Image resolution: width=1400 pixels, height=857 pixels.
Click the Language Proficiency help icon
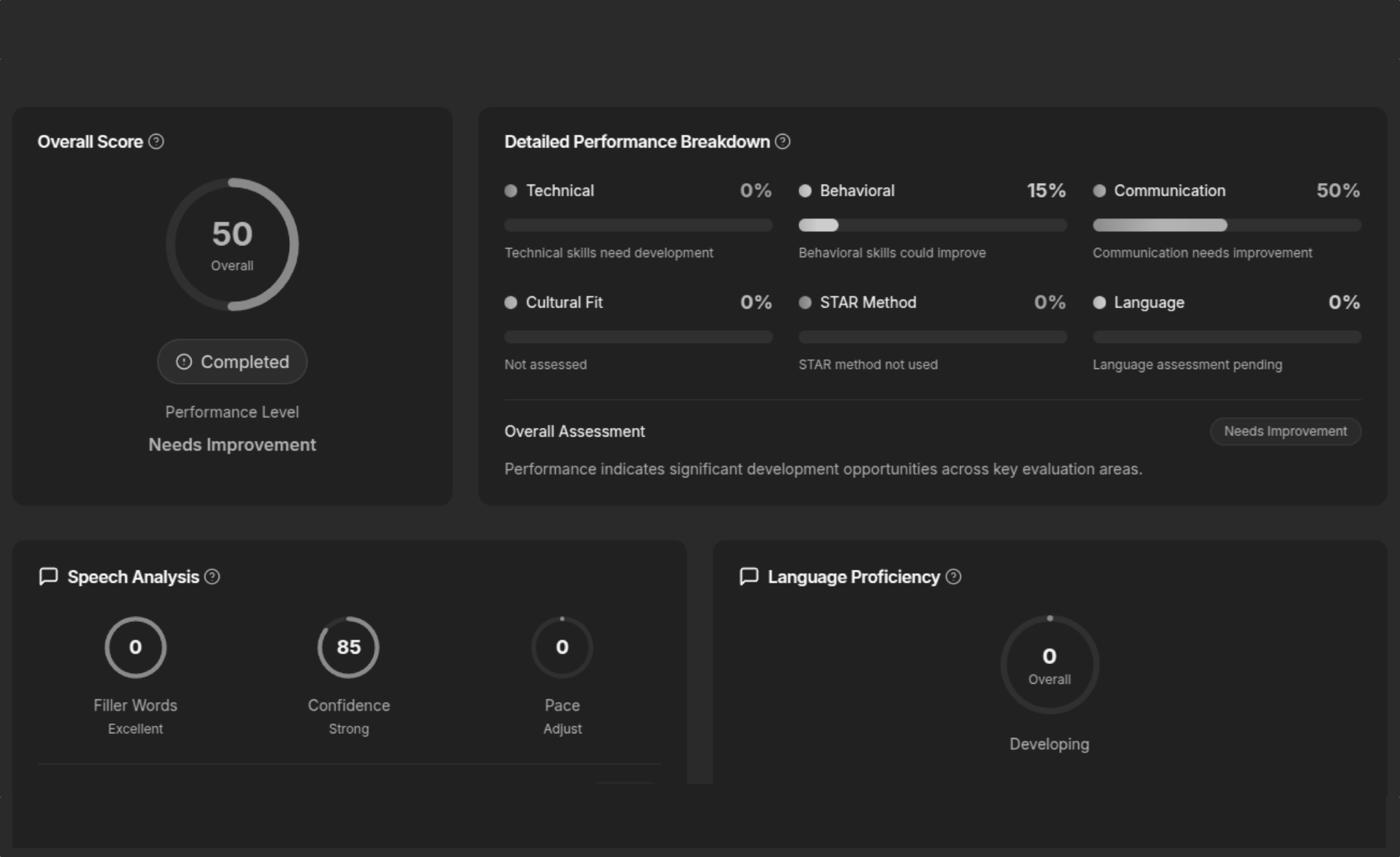[954, 577]
